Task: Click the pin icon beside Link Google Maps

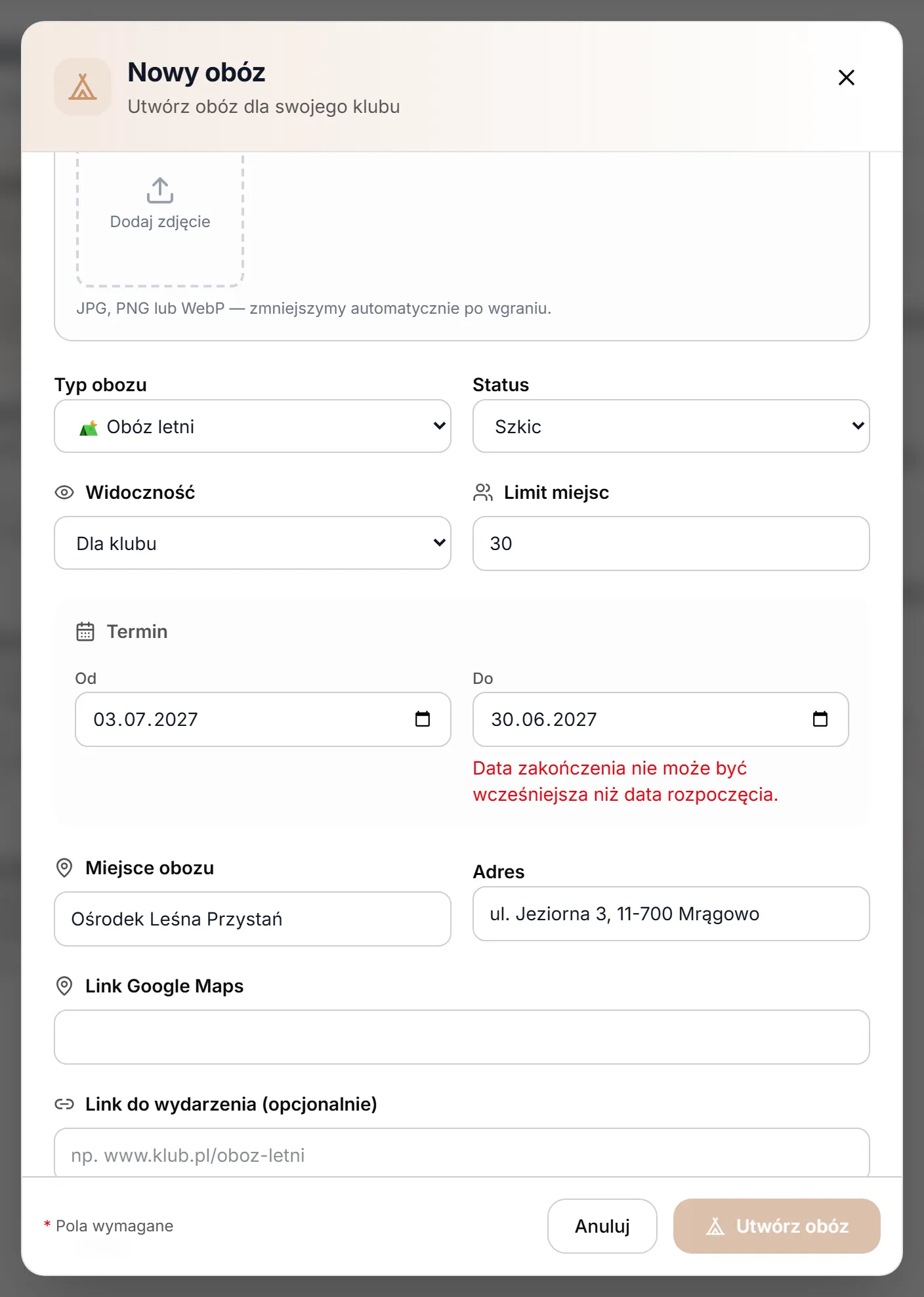Action: tap(64, 986)
